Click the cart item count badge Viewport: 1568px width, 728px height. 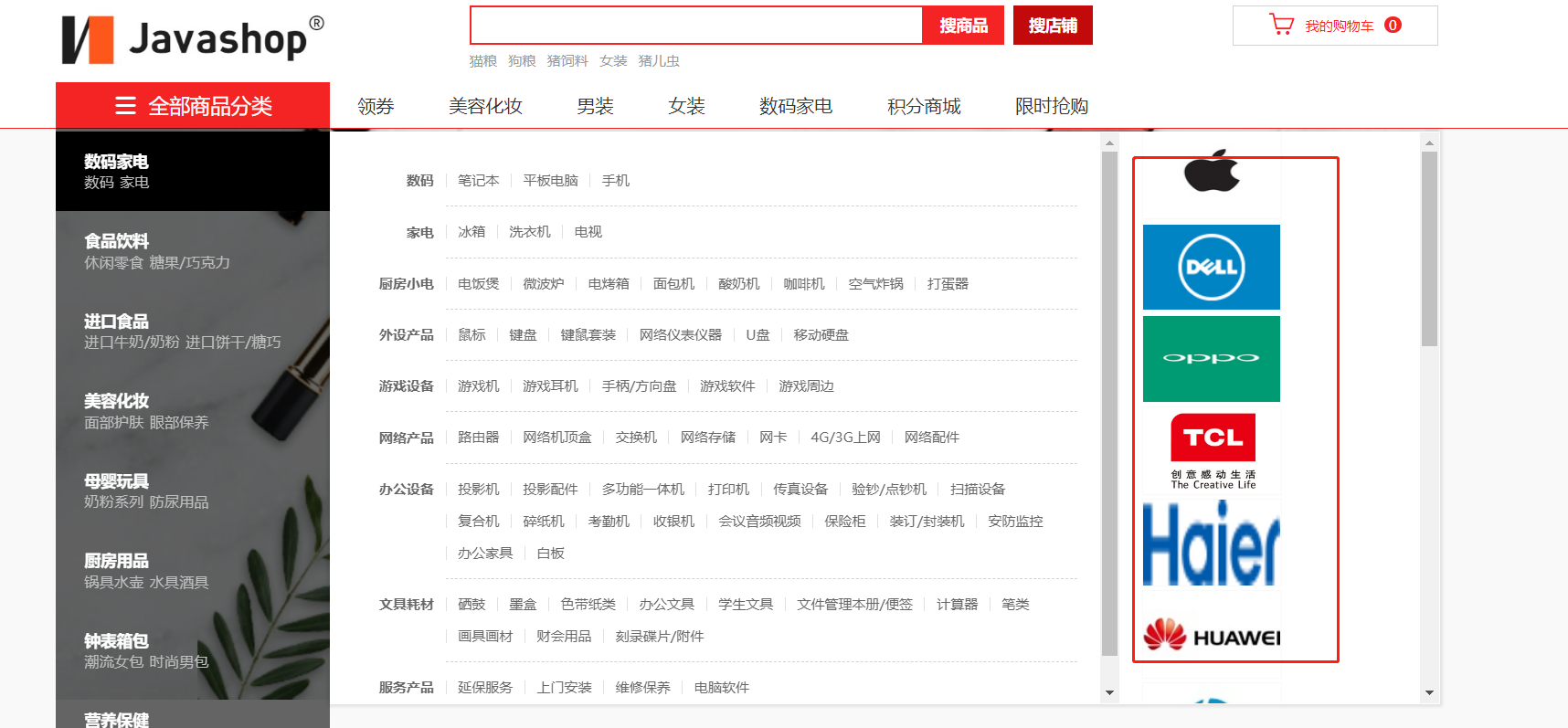1393,25
